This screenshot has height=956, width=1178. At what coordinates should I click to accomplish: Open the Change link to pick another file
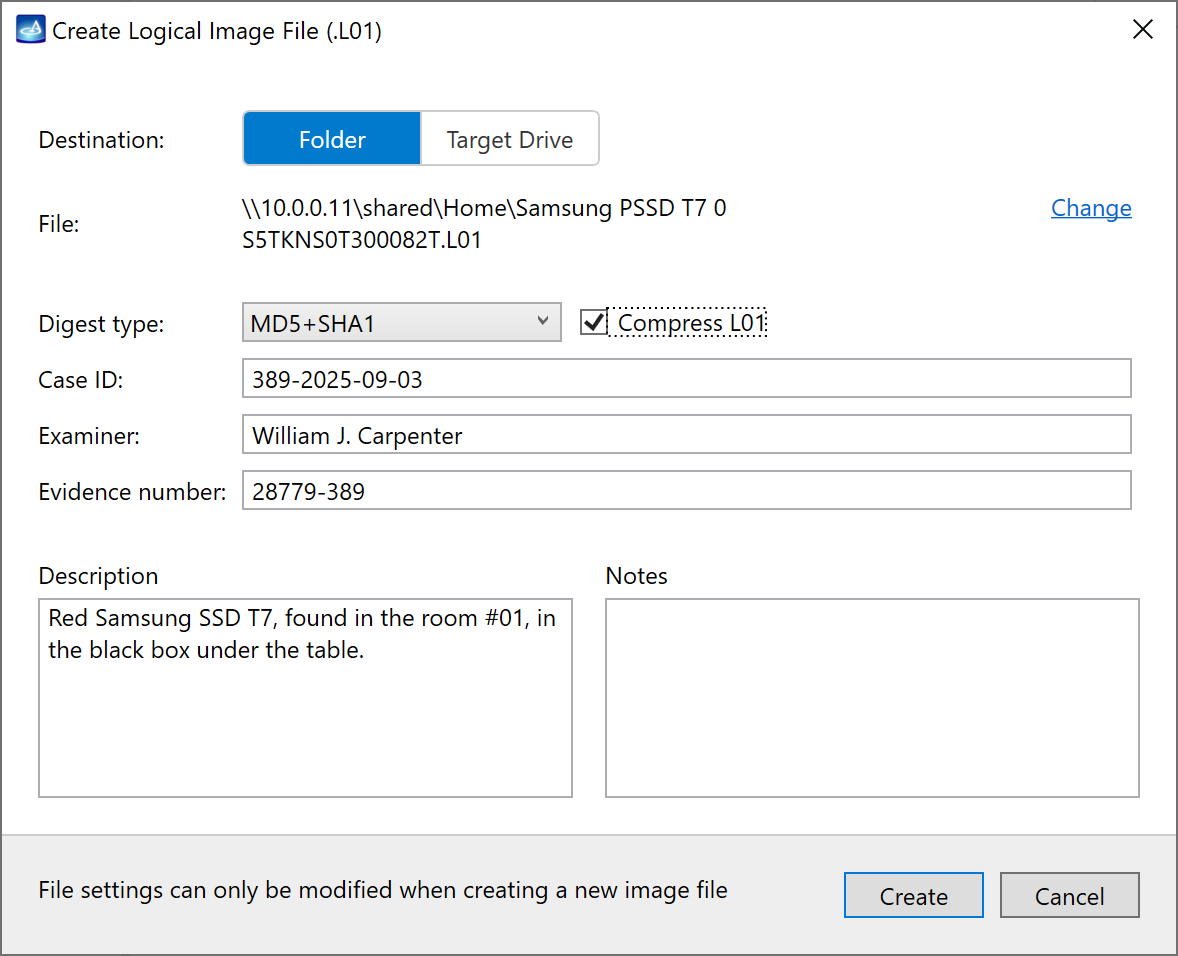tap(1091, 208)
